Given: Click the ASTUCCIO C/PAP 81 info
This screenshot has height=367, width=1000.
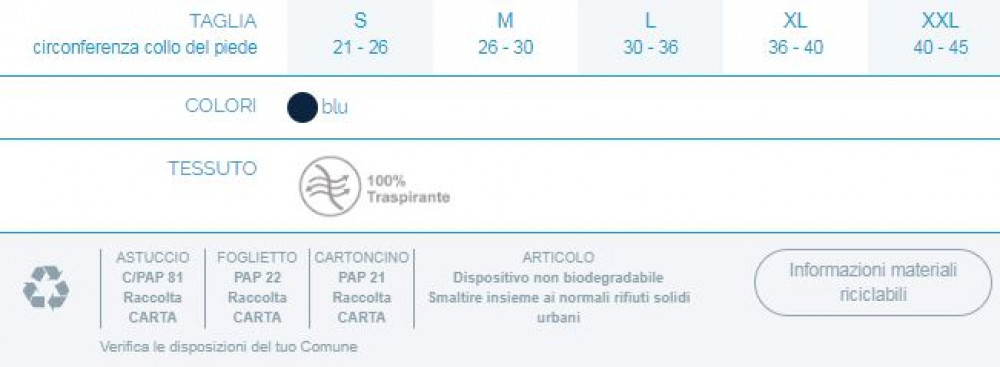Looking at the screenshot, I should 152,287.
